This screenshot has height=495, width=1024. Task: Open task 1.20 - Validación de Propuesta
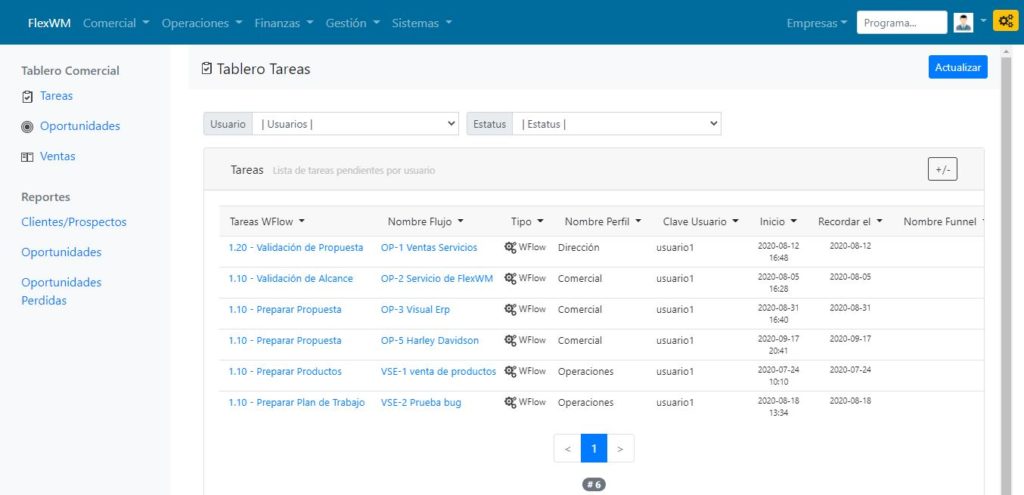pos(296,248)
